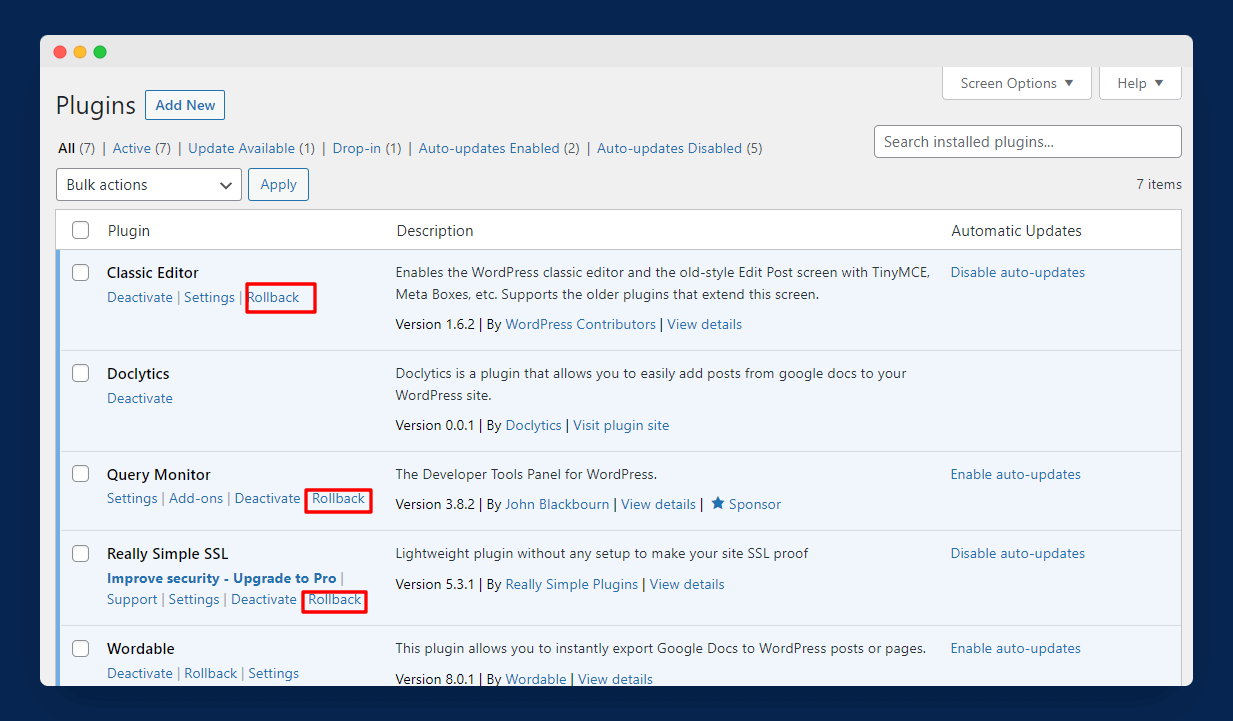Enable auto-updates for Query Monitor
Image resolution: width=1233 pixels, height=721 pixels.
(x=1015, y=475)
